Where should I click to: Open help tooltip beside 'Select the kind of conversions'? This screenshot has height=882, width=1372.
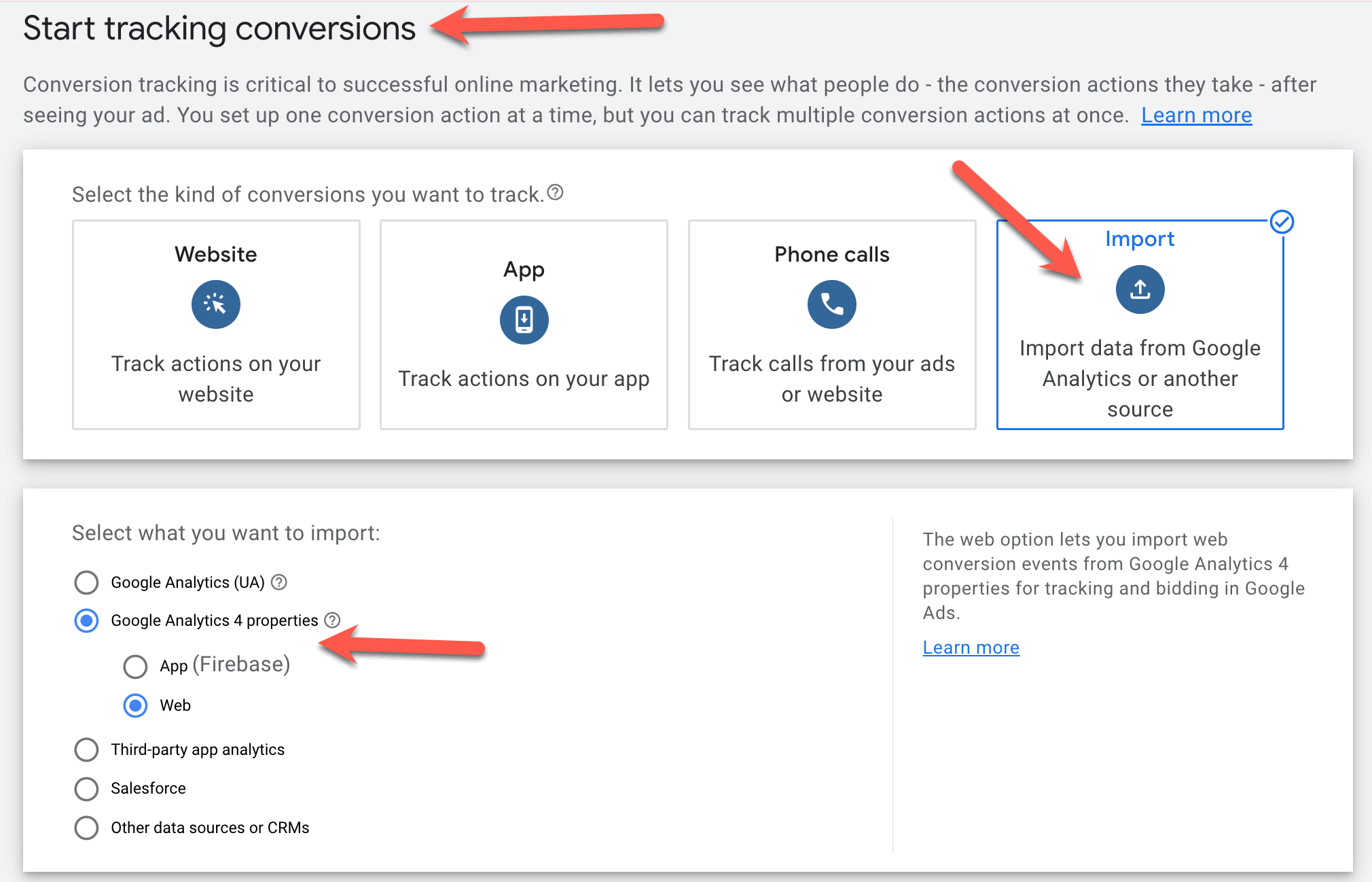point(555,194)
